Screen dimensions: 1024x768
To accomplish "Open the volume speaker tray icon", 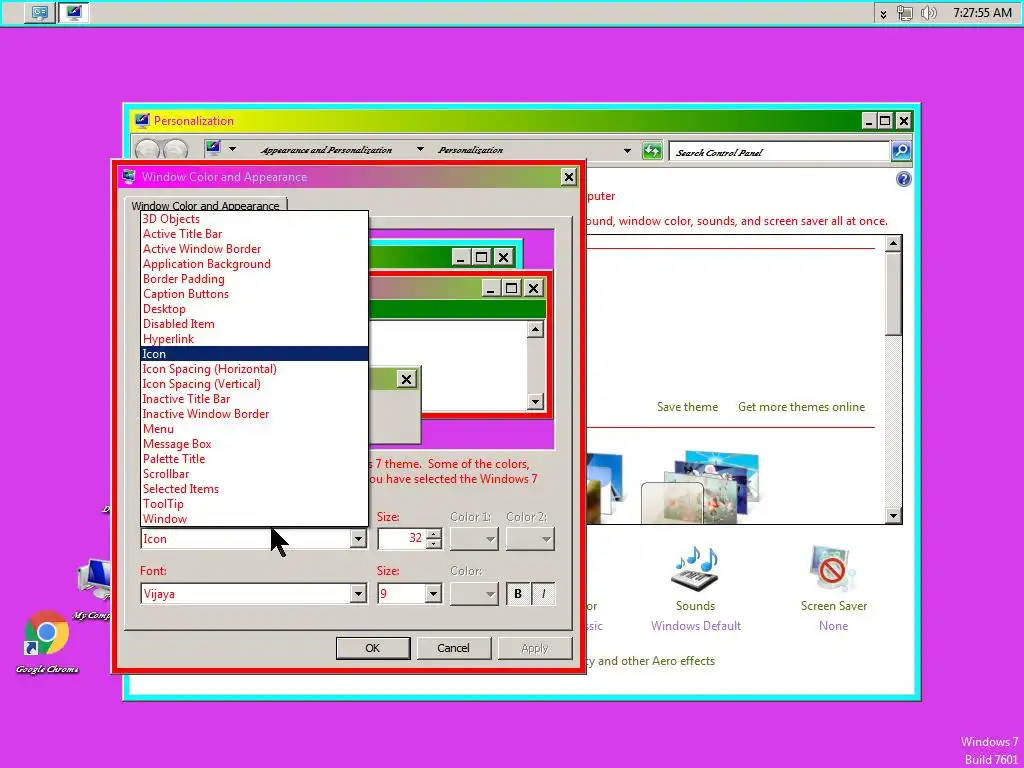I will [x=928, y=13].
